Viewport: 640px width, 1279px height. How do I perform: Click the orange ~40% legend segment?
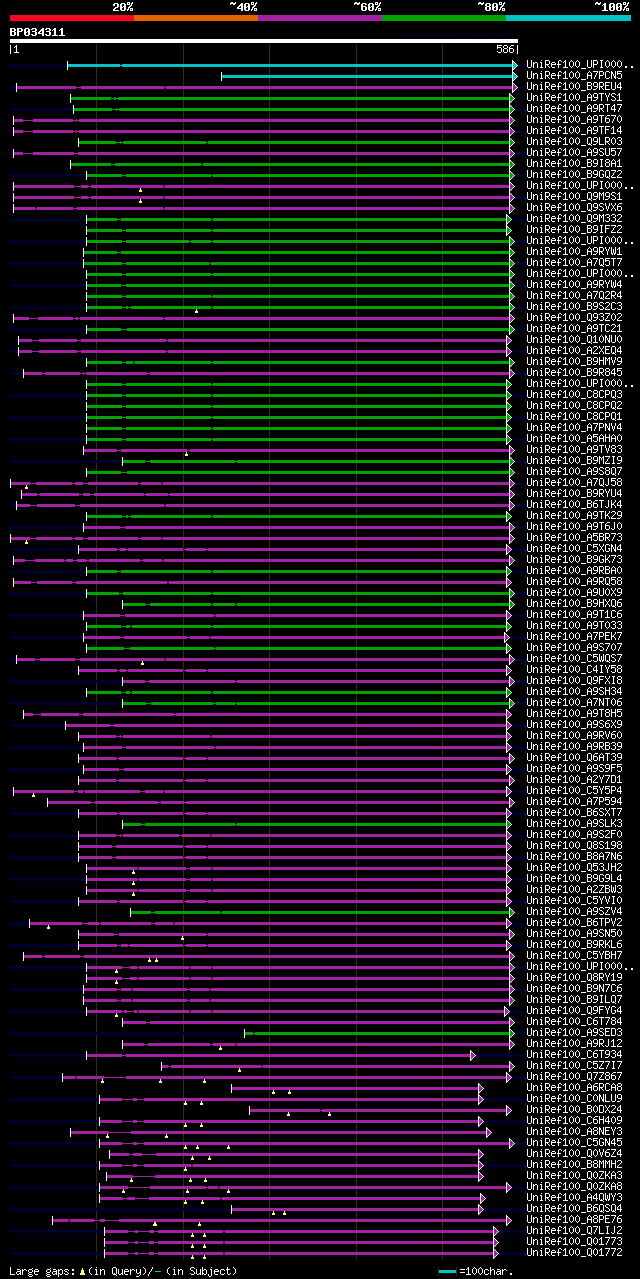pyautogui.click(x=196, y=18)
